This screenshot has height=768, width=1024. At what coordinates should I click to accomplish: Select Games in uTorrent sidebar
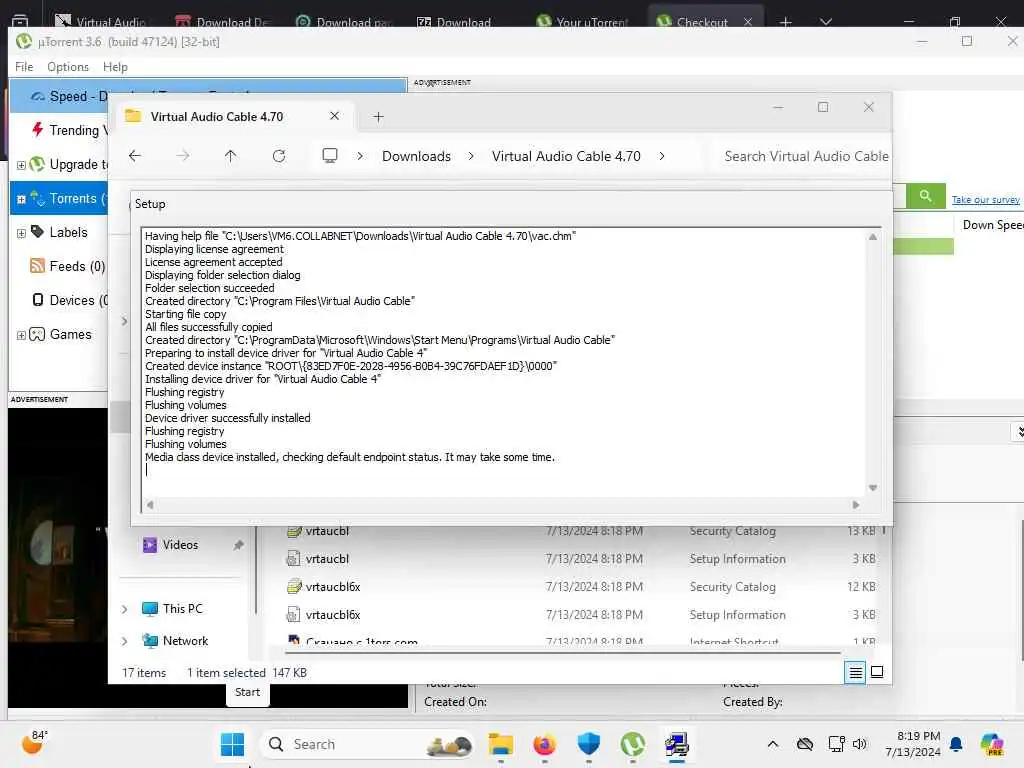click(71, 334)
